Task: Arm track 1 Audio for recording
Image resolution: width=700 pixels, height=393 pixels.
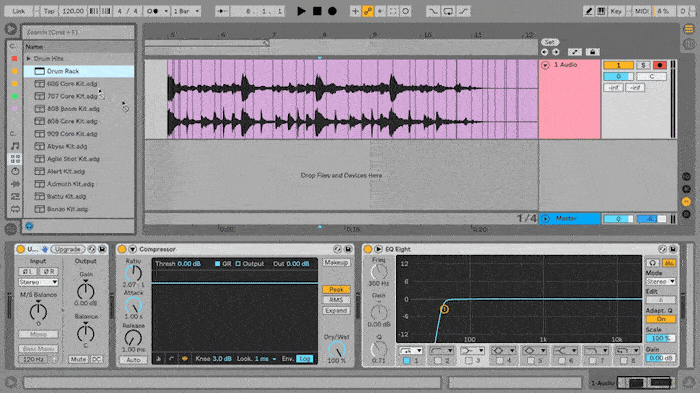Action: tap(659, 65)
